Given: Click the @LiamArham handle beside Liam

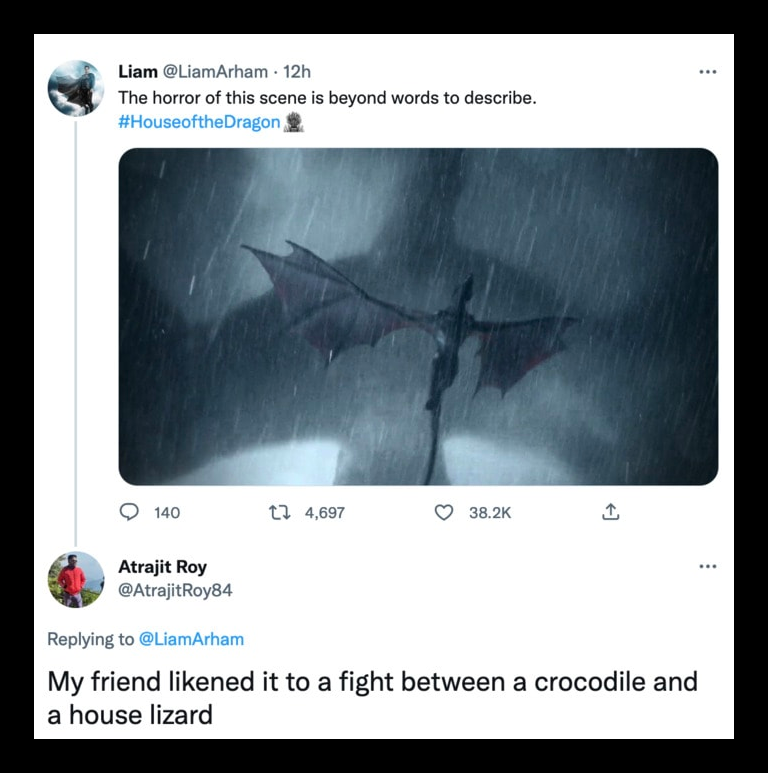Looking at the screenshot, I should [215, 72].
